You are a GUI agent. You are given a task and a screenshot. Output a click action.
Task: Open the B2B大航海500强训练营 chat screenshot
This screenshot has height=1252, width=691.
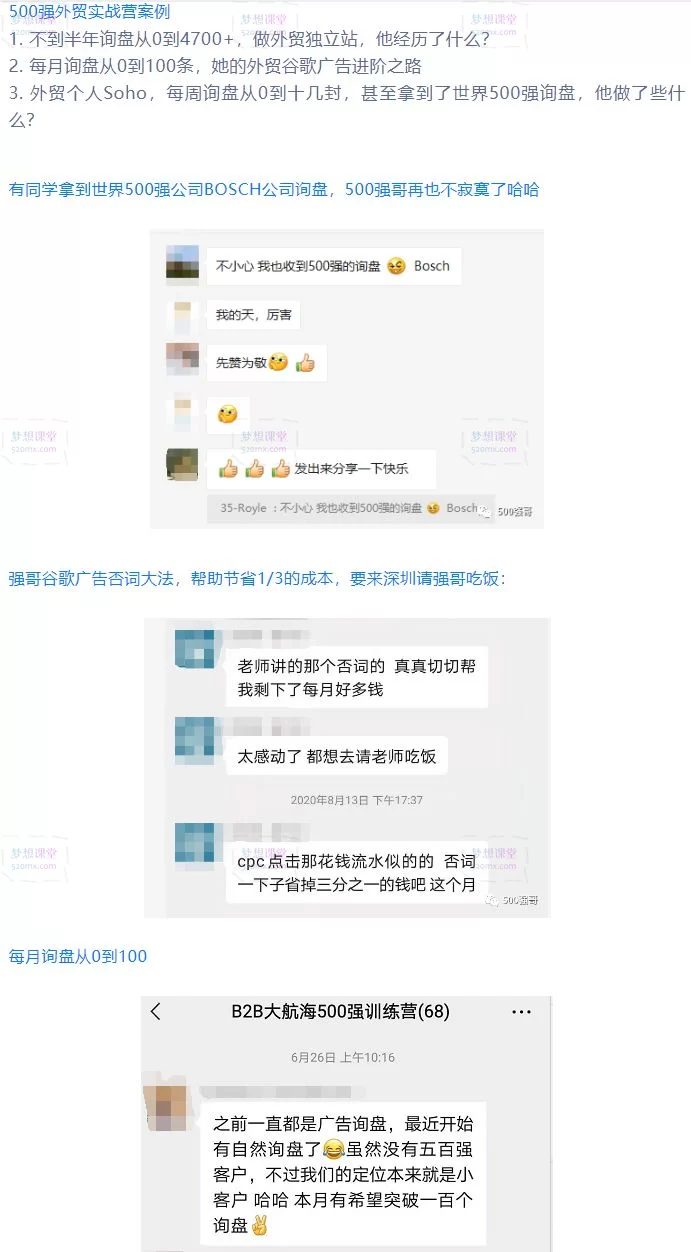coord(346,1123)
